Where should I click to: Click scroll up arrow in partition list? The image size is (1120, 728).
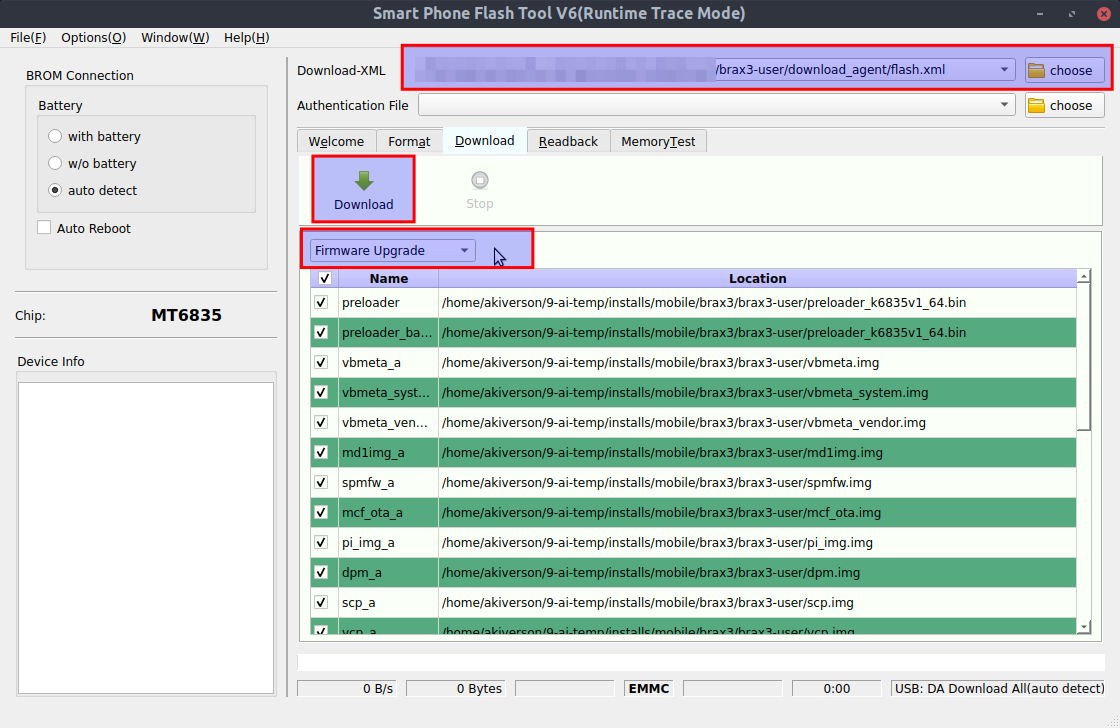click(1083, 277)
